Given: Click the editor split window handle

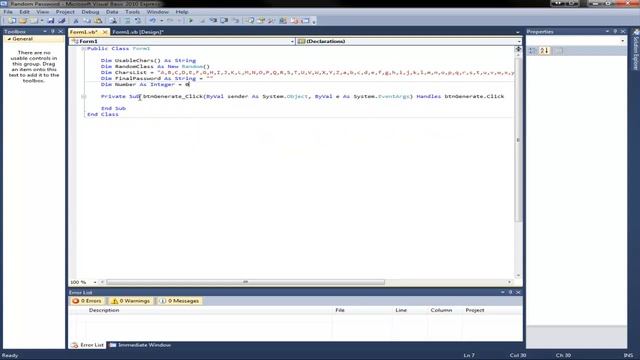Looking at the screenshot, I should coord(518,49).
